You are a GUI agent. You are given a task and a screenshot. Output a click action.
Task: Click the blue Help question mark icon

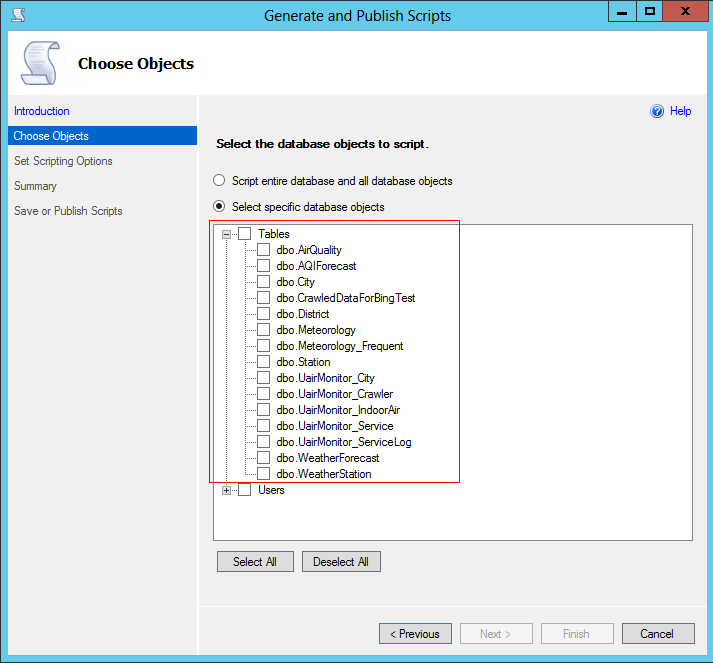coord(657,112)
